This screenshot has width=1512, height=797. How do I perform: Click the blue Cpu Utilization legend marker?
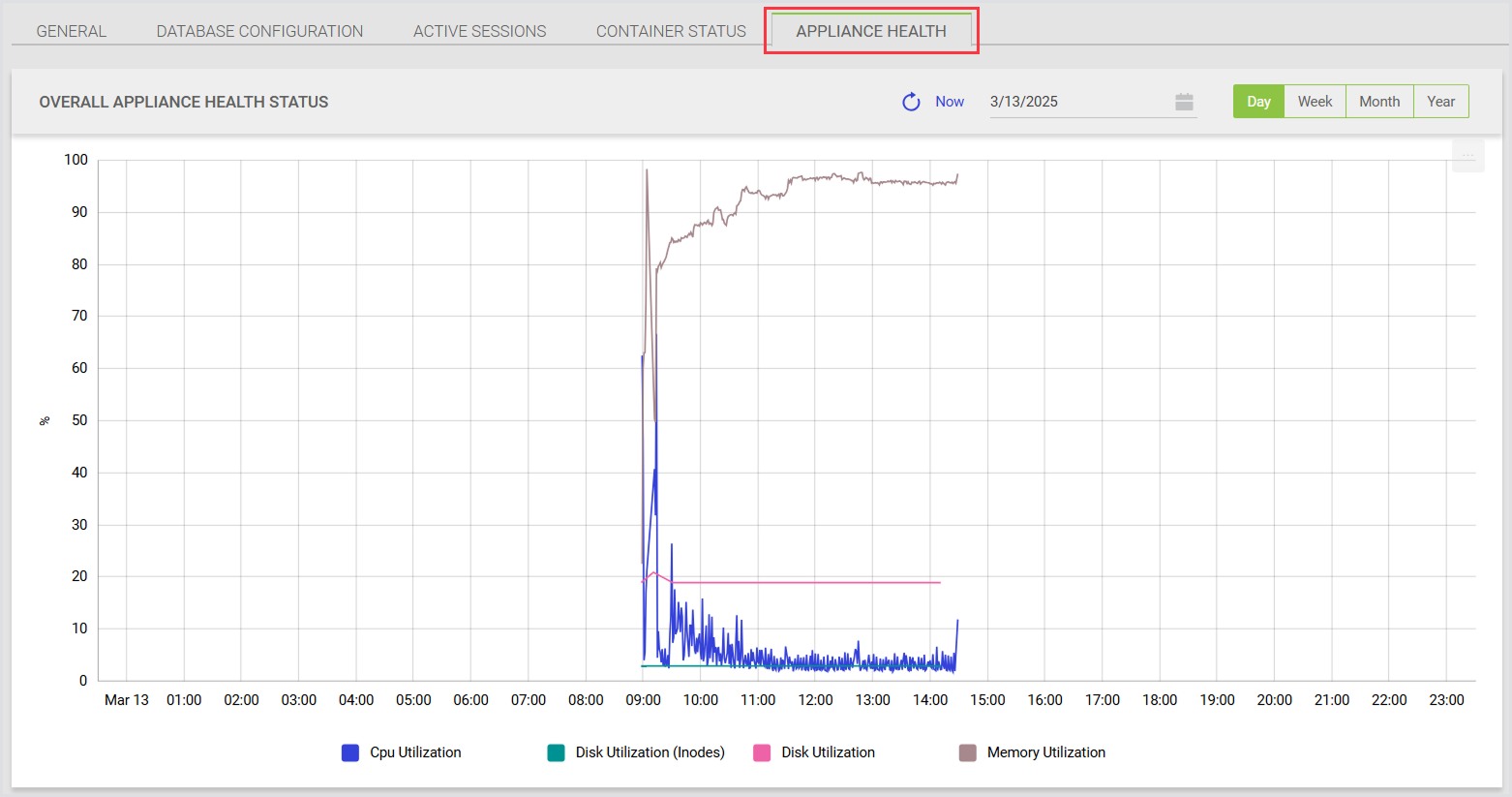click(350, 753)
